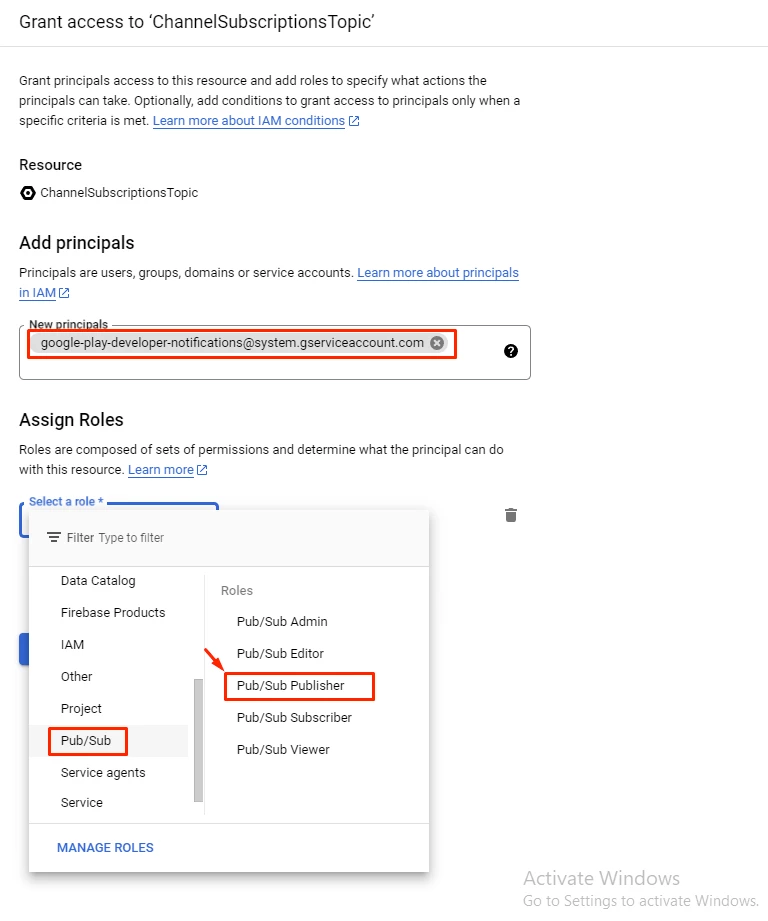Click the filter icon in role dropdown
Image resolution: width=768 pixels, height=921 pixels.
tap(54, 538)
